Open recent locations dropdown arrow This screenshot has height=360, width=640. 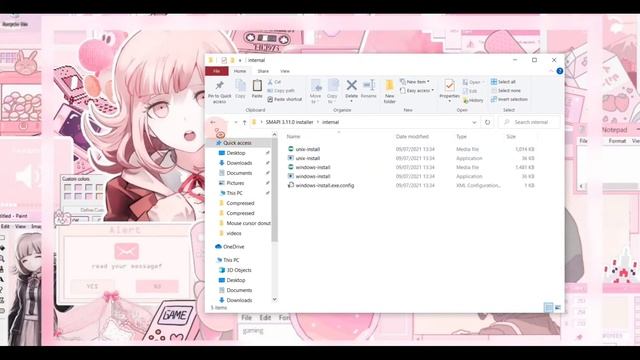pyautogui.click(x=236, y=122)
